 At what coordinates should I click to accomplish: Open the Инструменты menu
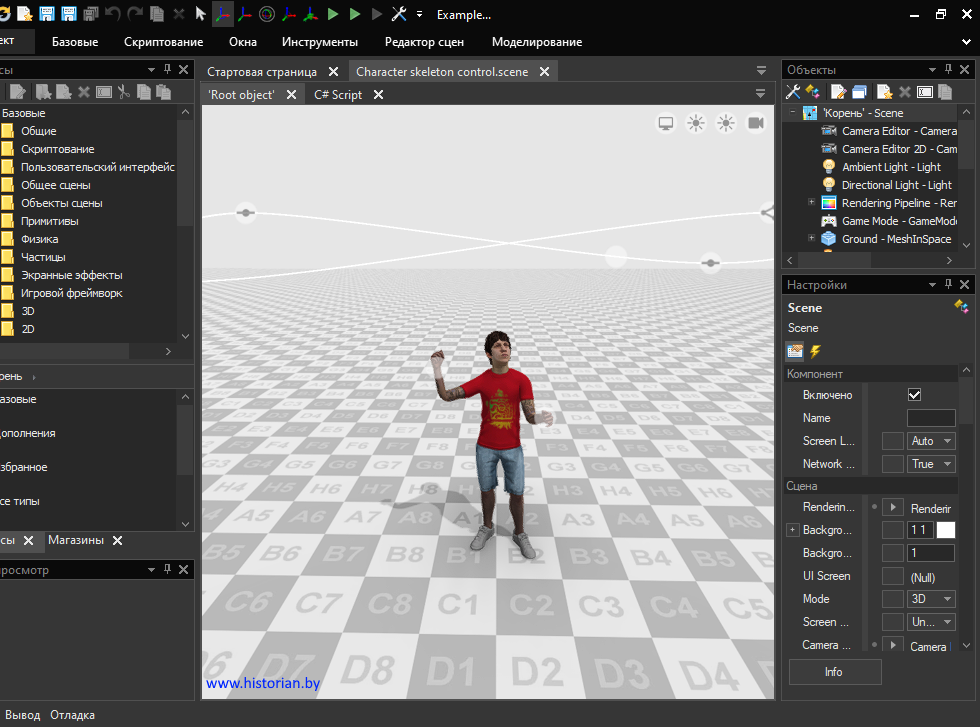[x=319, y=42]
